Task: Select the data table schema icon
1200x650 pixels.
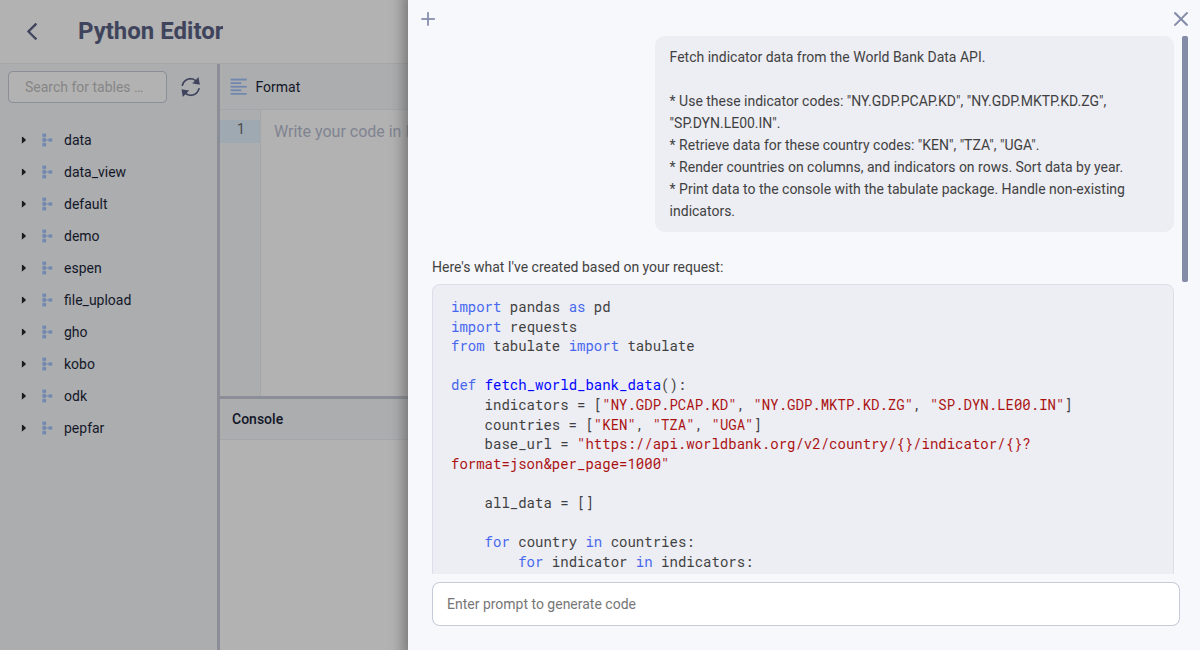Action: click(47, 139)
